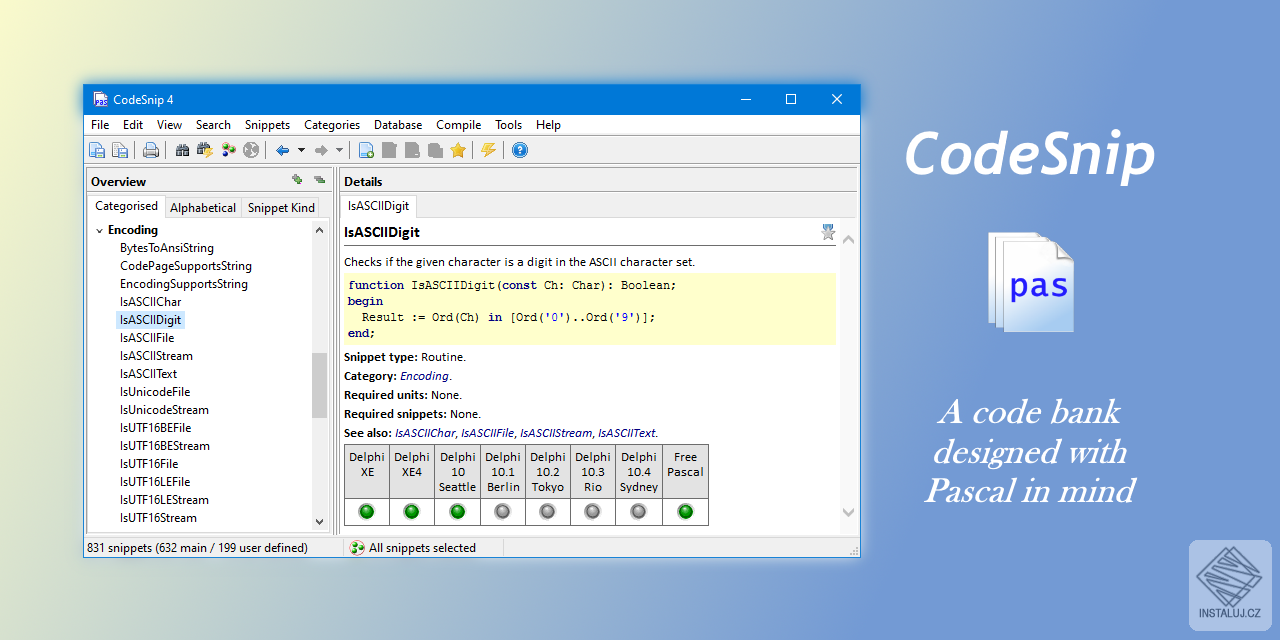Click the favourite star beside IsASCIIDigit heading

pos(828,232)
